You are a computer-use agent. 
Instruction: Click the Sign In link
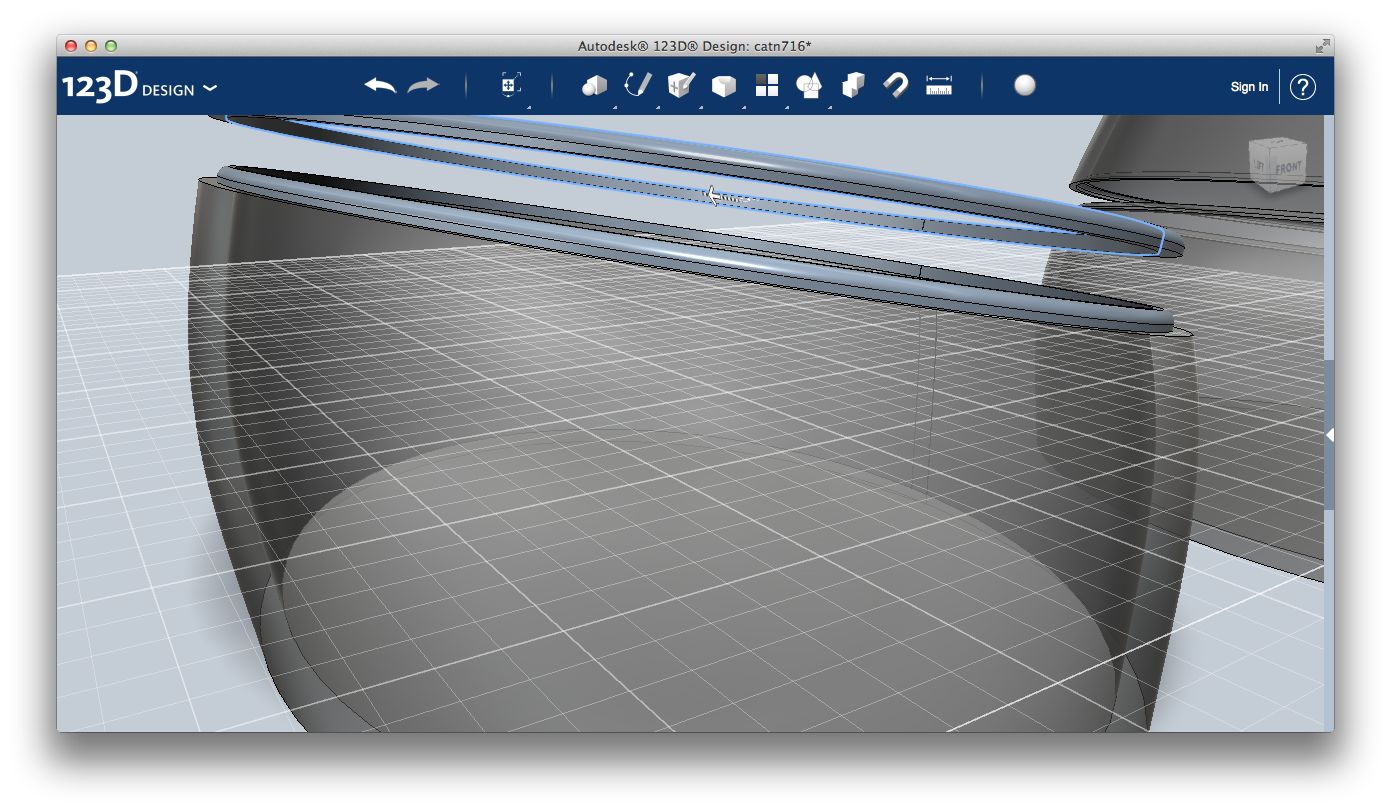[x=1249, y=87]
